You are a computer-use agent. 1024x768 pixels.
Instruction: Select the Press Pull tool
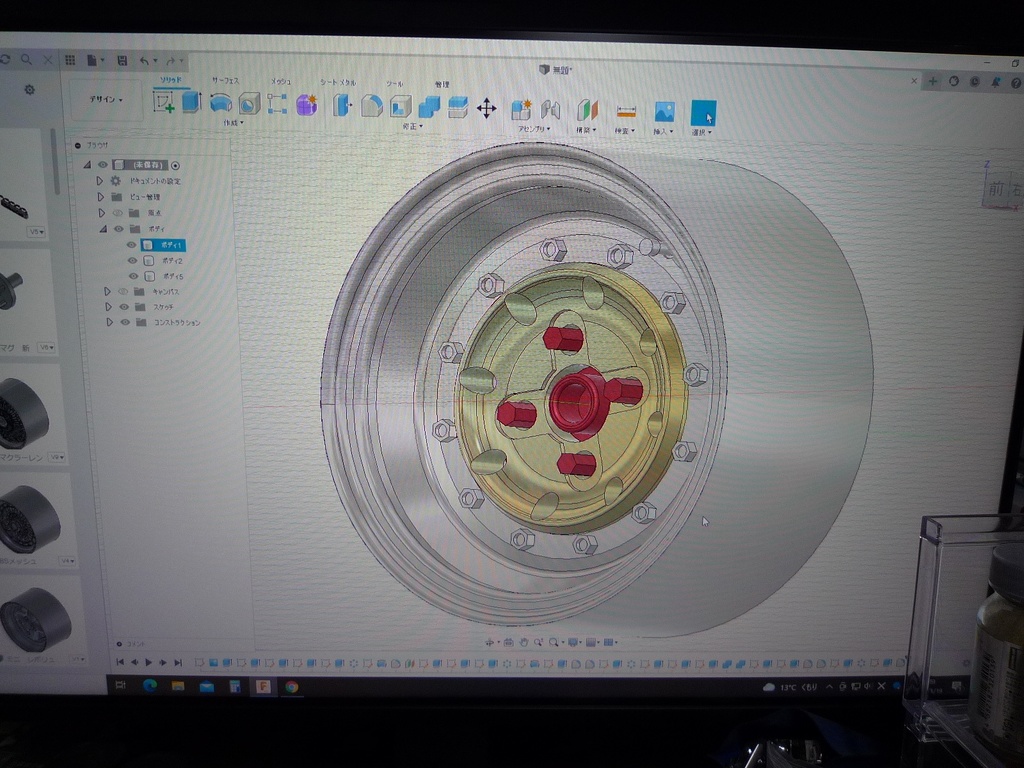[341, 105]
